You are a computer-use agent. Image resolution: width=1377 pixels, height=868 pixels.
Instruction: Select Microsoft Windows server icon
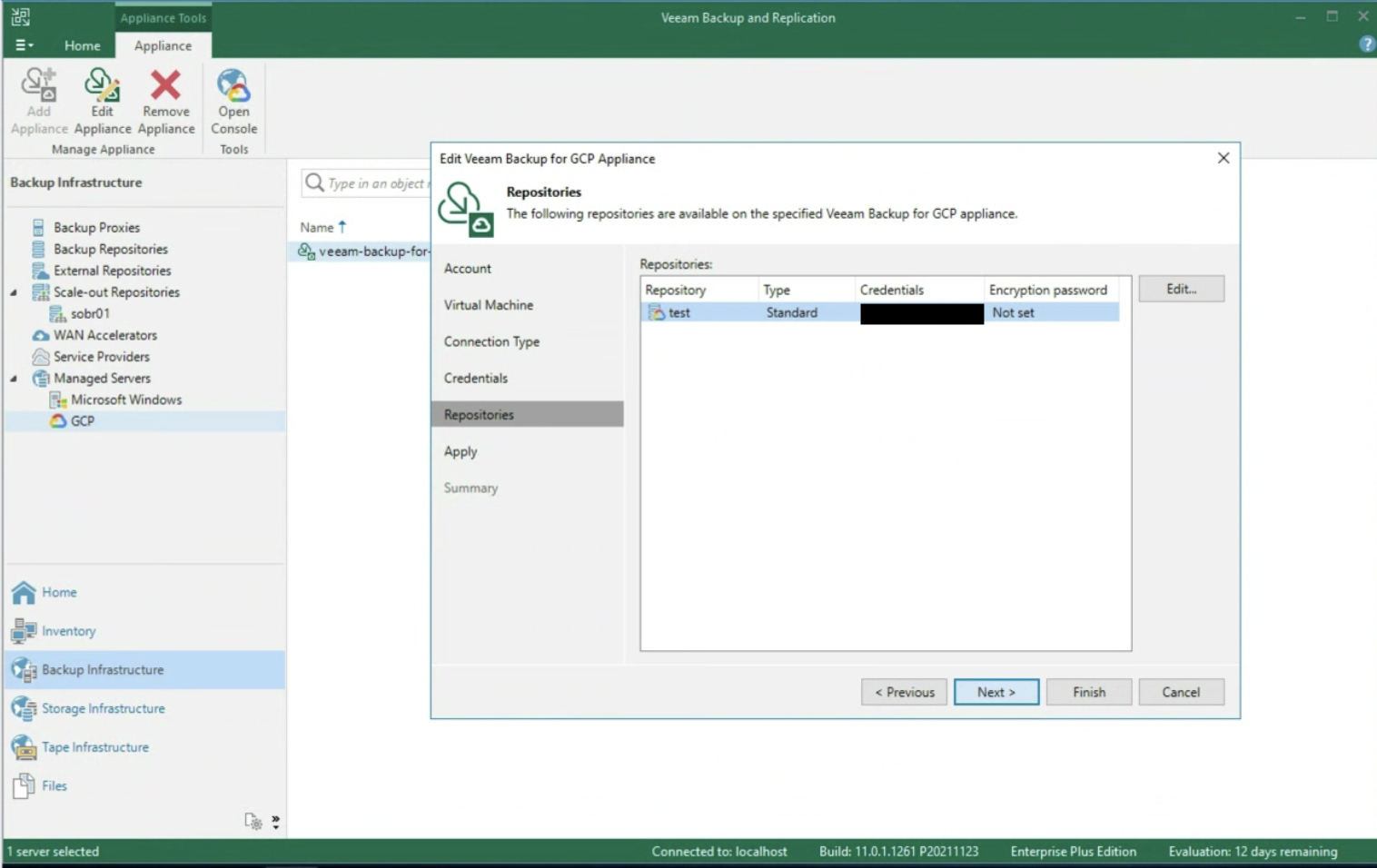(x=58, y=400)
